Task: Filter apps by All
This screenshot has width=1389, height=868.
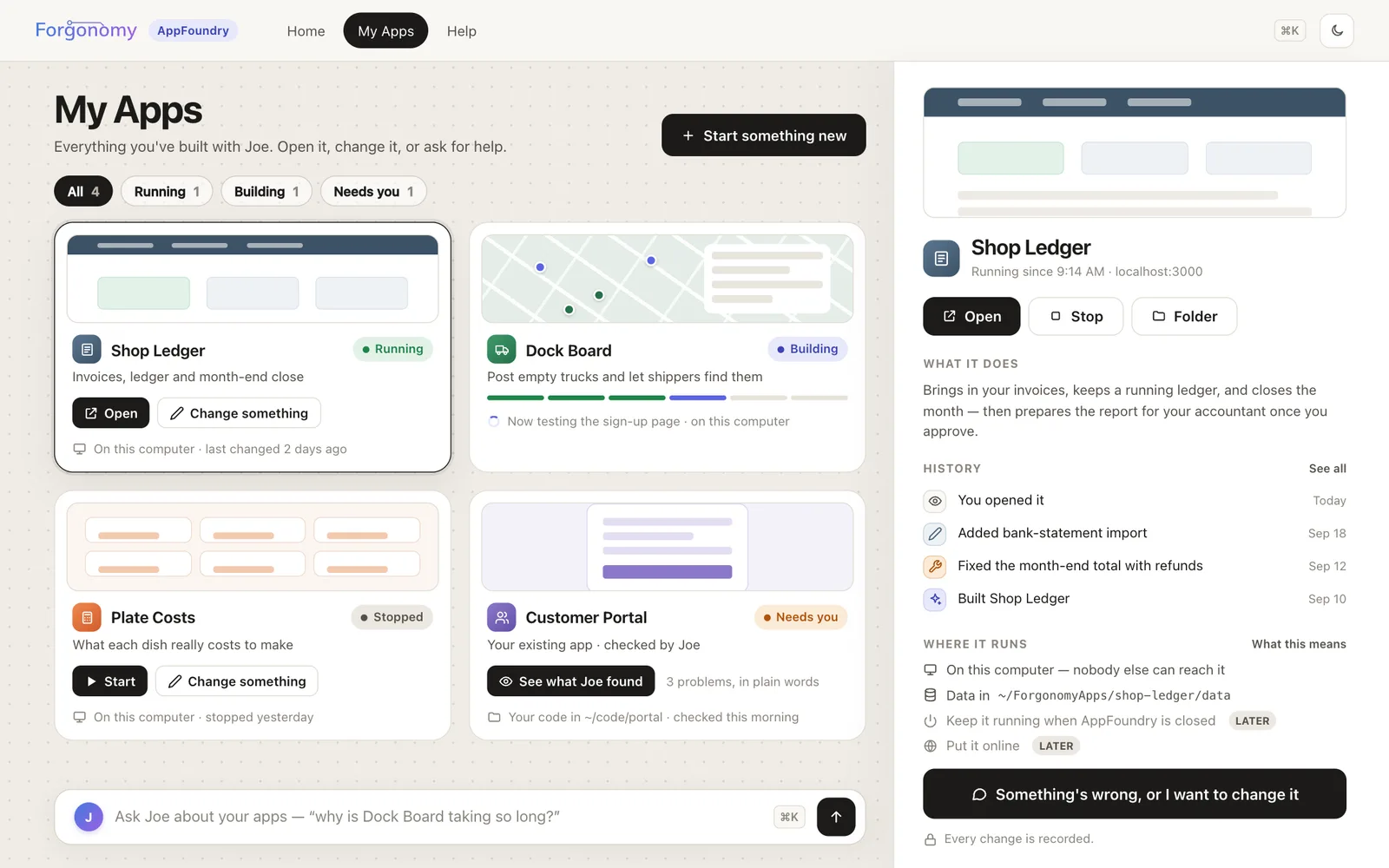Action: (x=83, y=191)
